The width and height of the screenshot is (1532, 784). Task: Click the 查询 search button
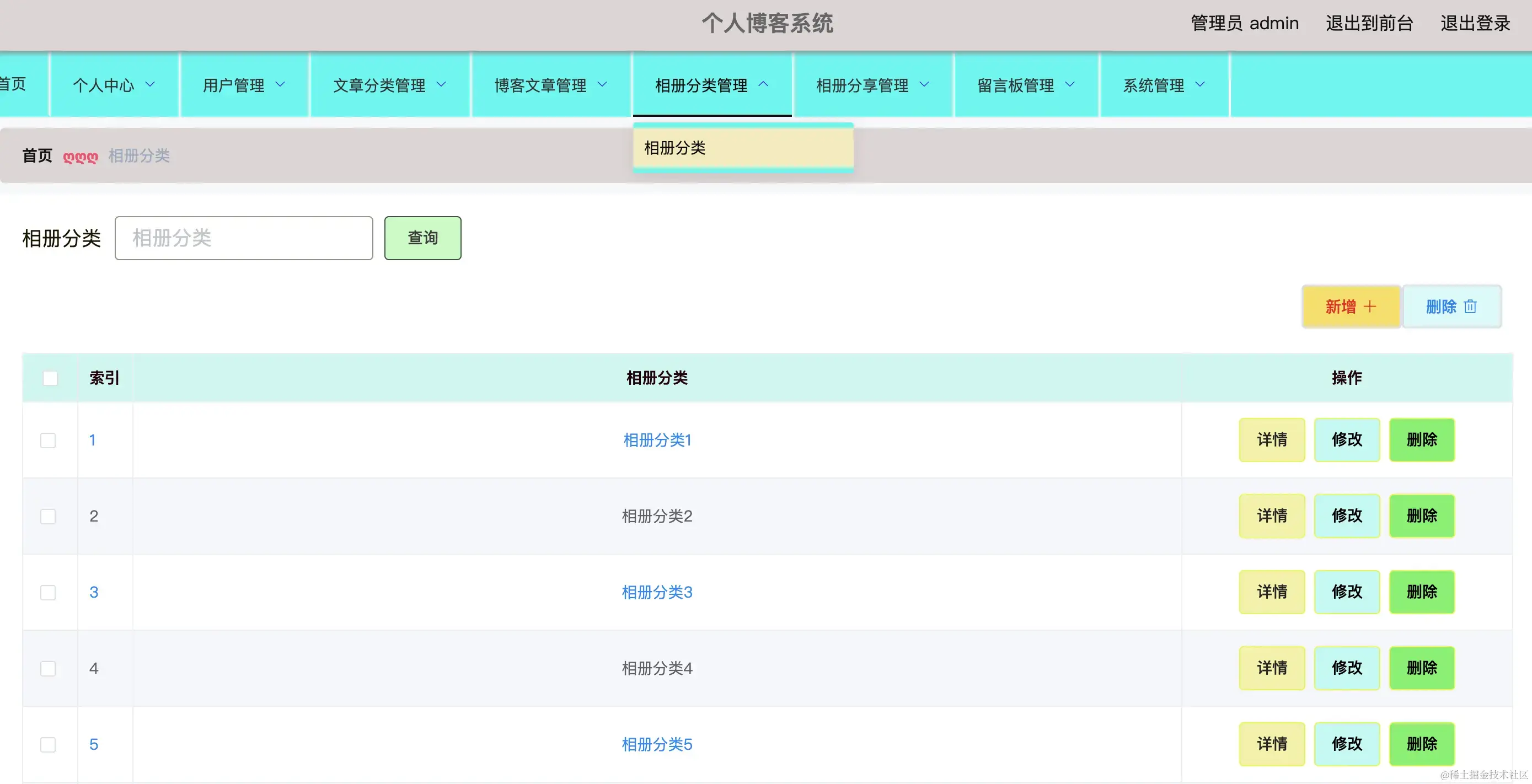[x=422, y=238]
